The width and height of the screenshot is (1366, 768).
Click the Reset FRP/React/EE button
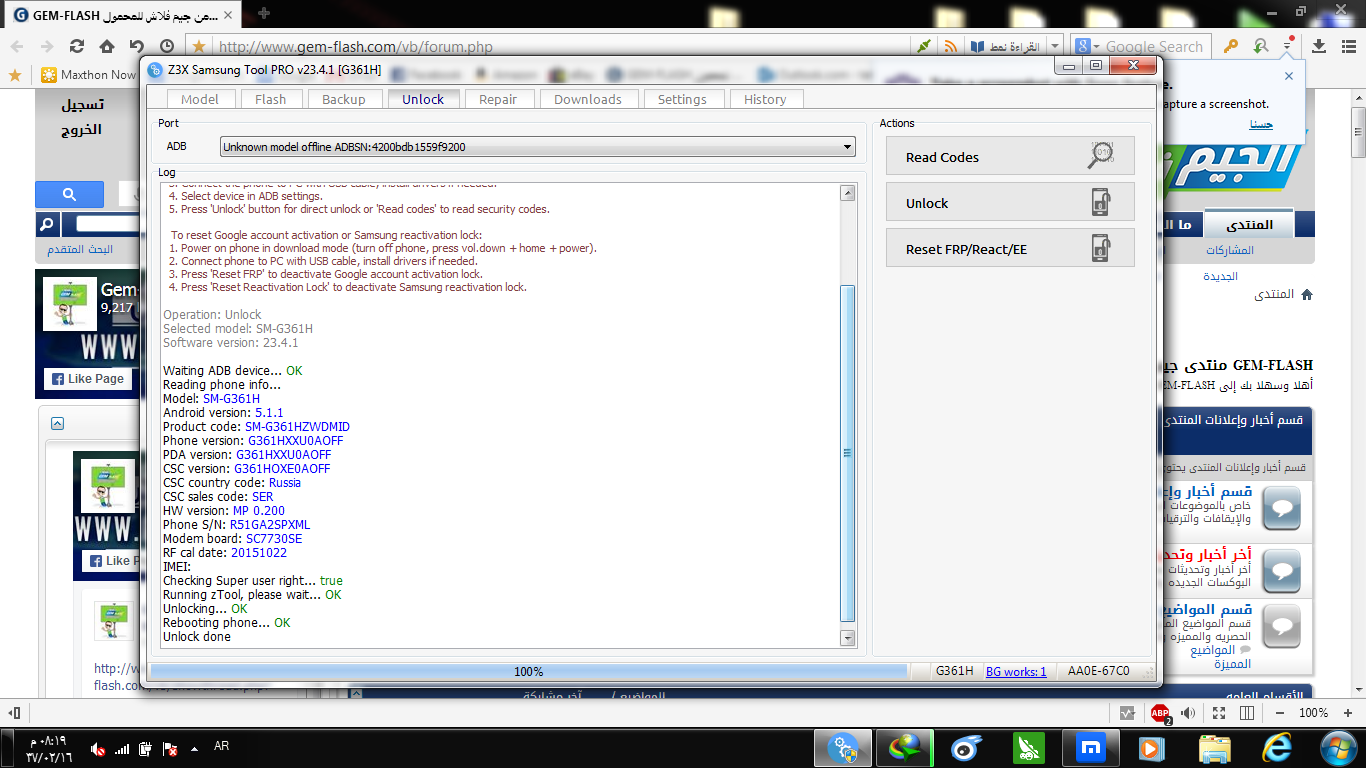(x=1010, y=248)
